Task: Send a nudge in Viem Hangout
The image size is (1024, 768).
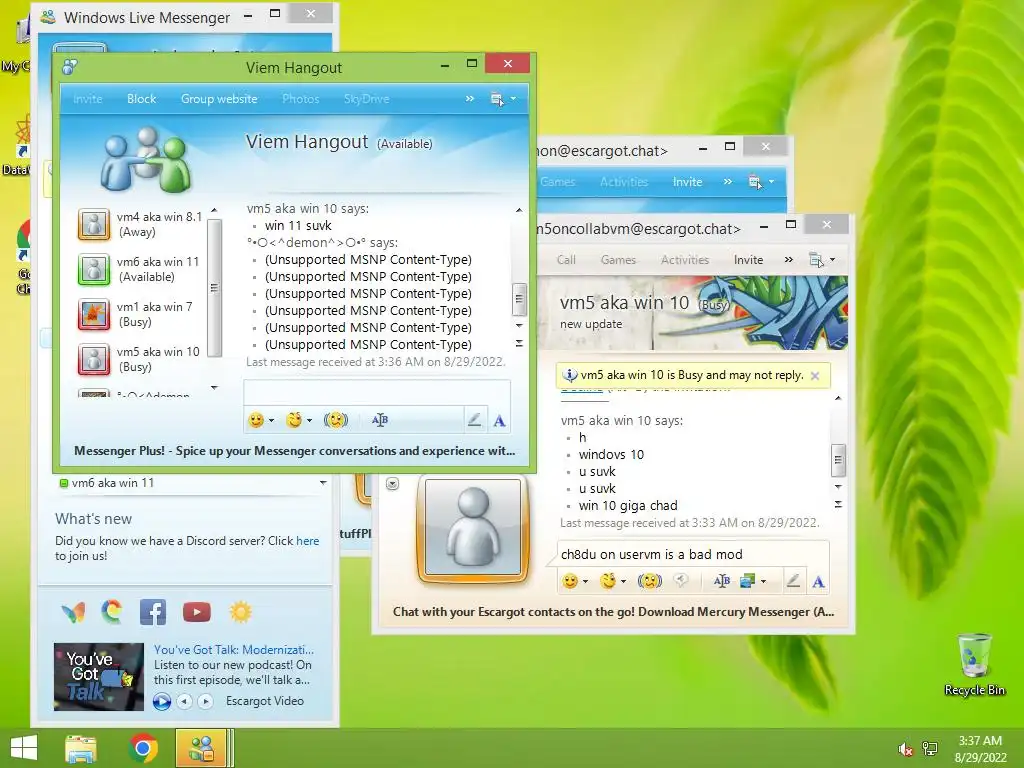Action: (336, 420)
